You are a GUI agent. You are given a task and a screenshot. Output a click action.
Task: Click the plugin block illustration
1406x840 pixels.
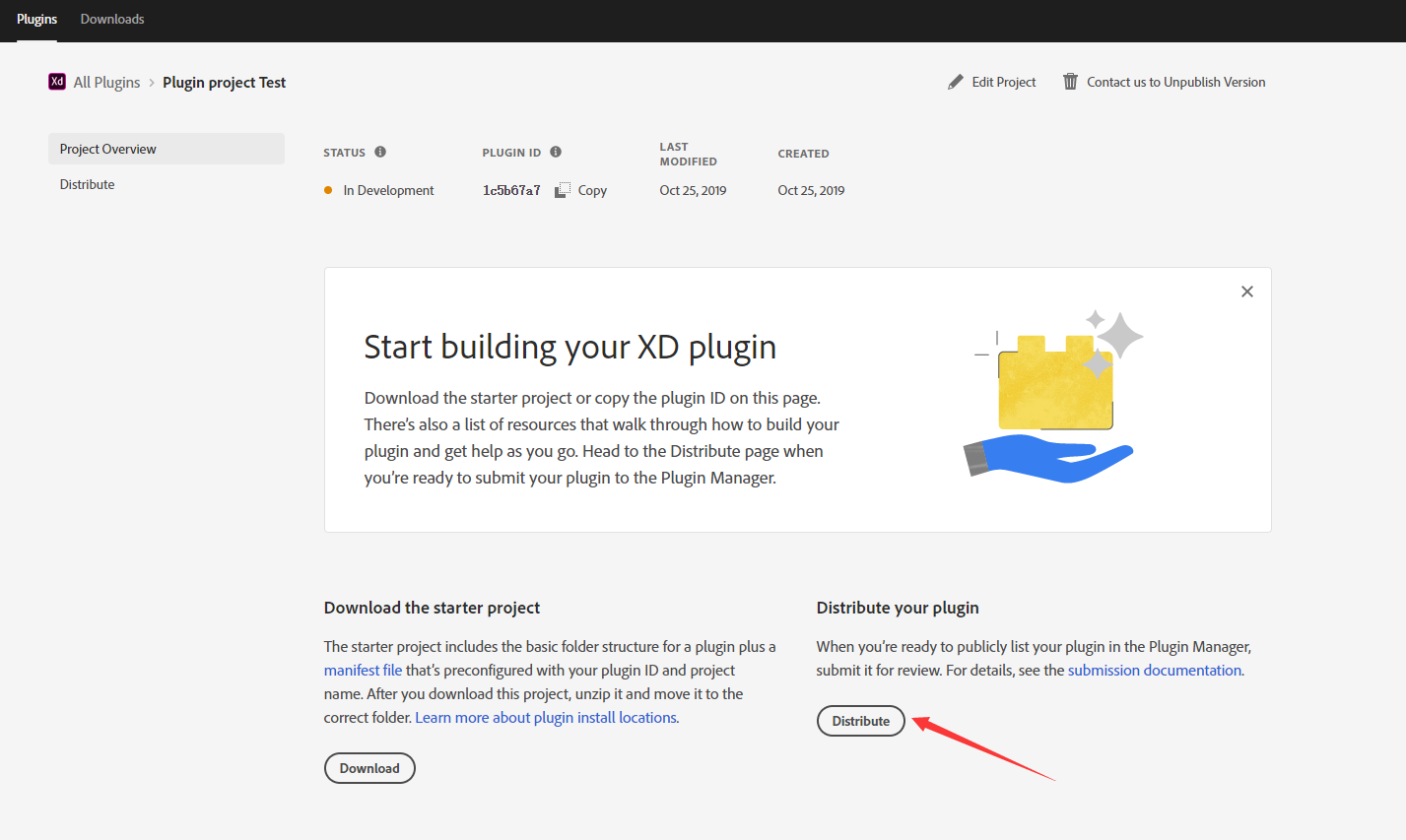coord(1054,396)
